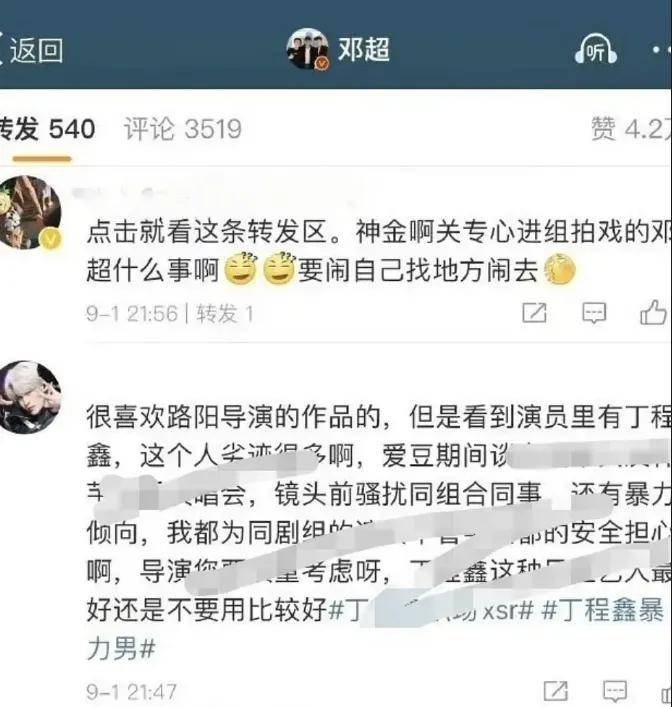Open the more options dots menu
This screenshot has height=707, width=672.
pos(662,50)
